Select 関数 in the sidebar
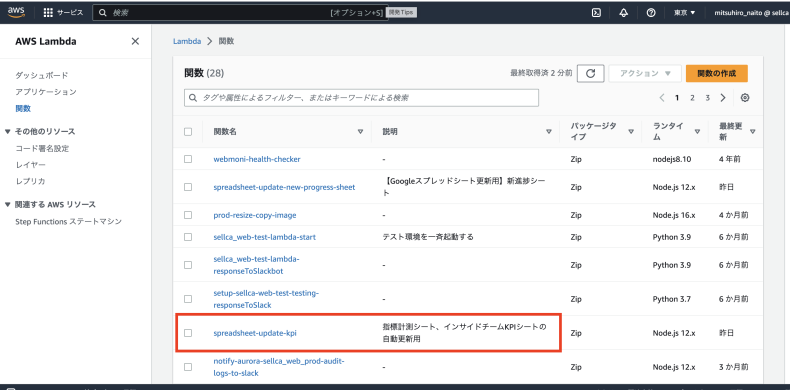The image size is (790, 390). tap(23, 108)
